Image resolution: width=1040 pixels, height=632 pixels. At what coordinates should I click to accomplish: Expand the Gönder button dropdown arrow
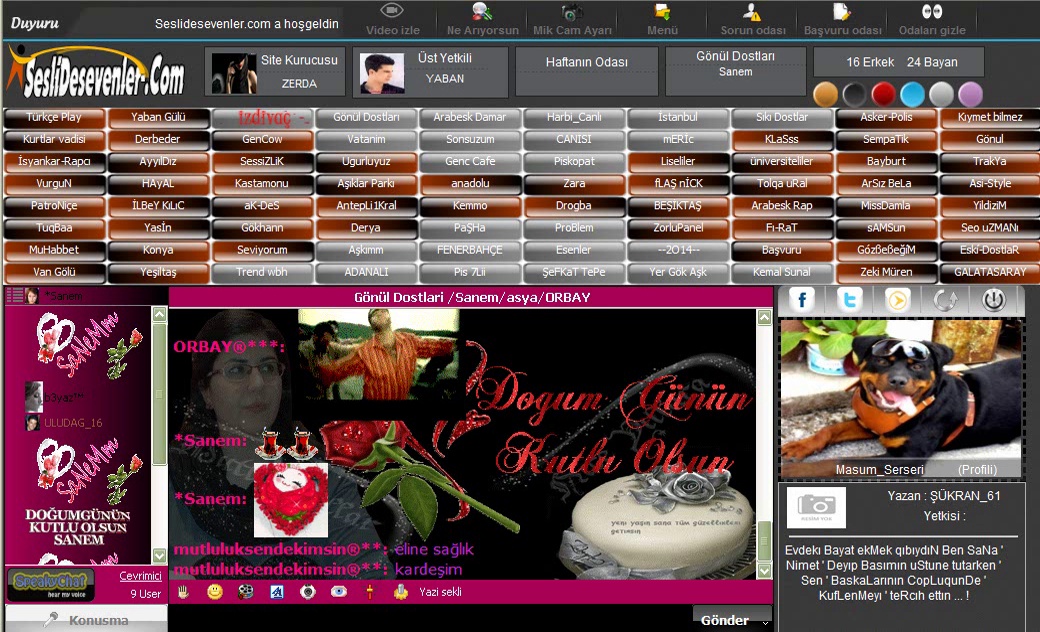point(765,622)
